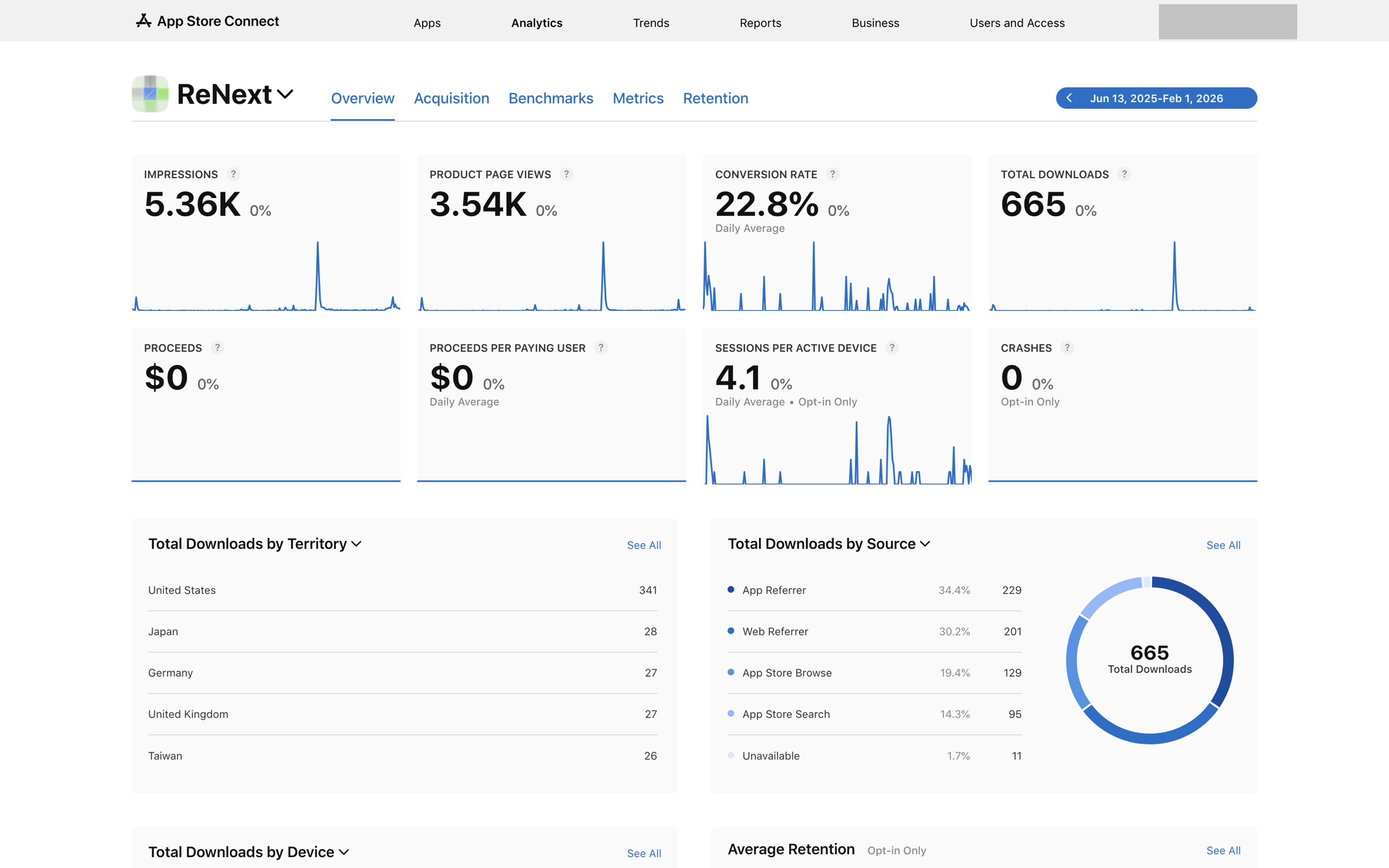Open the Trends section
The height and width of the screenshot is (868, 1389).
coord(651,23)
